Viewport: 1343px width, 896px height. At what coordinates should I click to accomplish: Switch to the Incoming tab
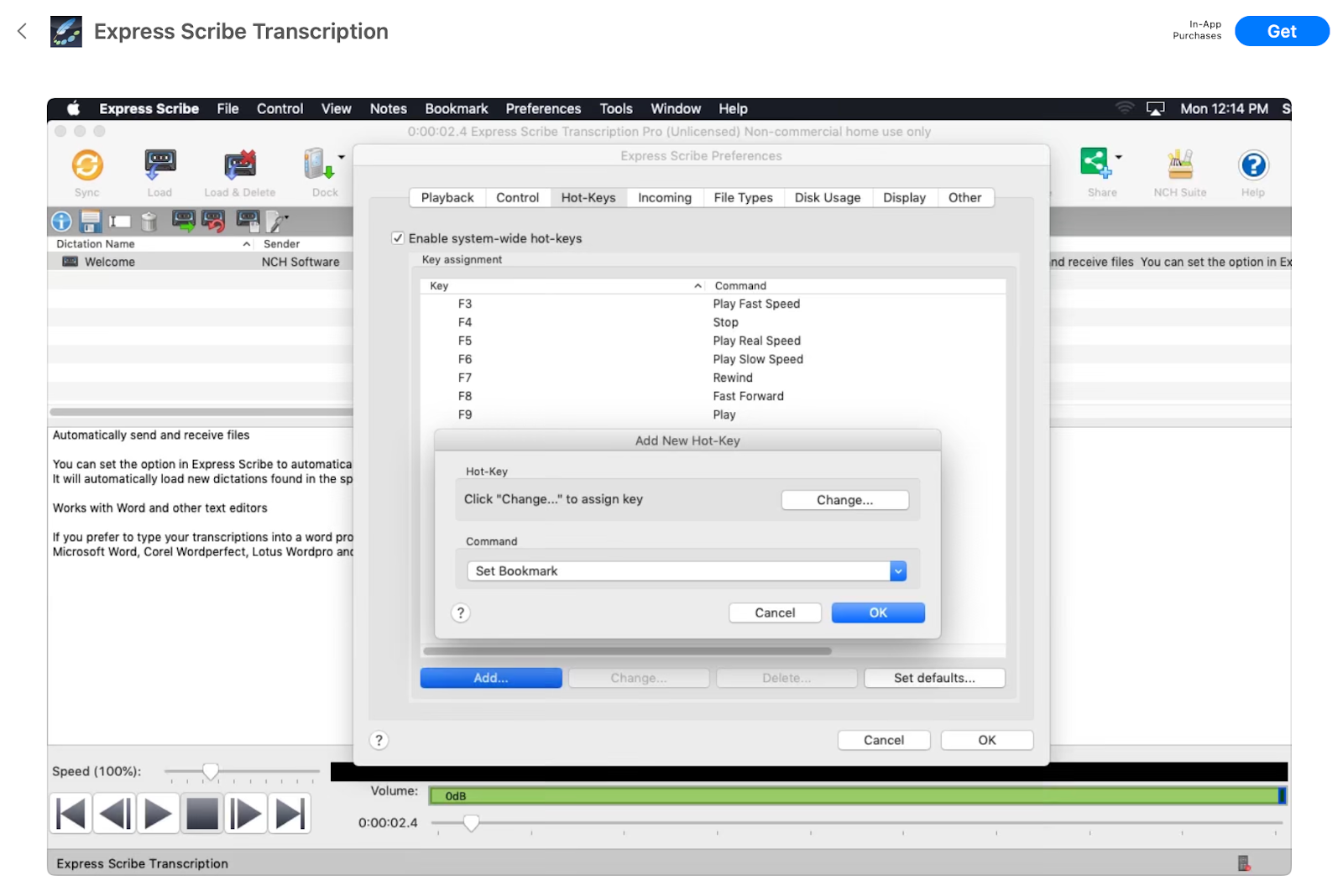tap(665, 198)
